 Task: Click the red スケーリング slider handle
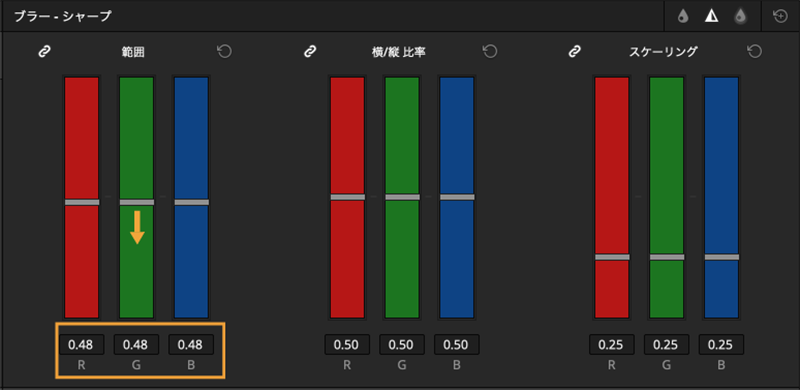[612, 257]
